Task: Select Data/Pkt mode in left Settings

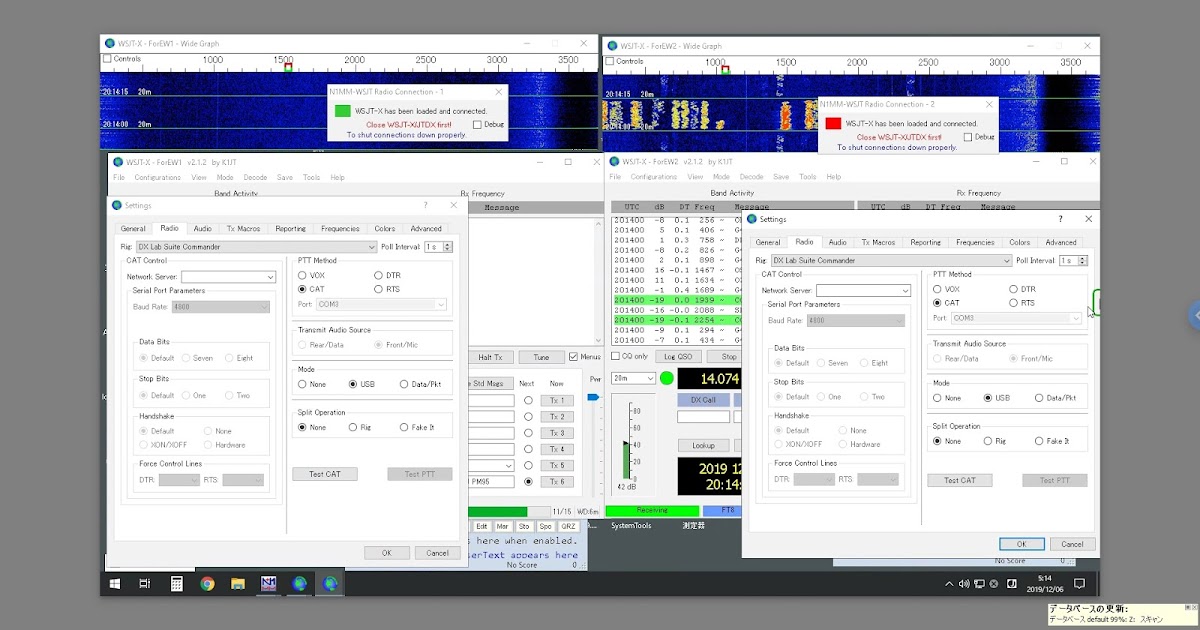Action: pos(404,384)
